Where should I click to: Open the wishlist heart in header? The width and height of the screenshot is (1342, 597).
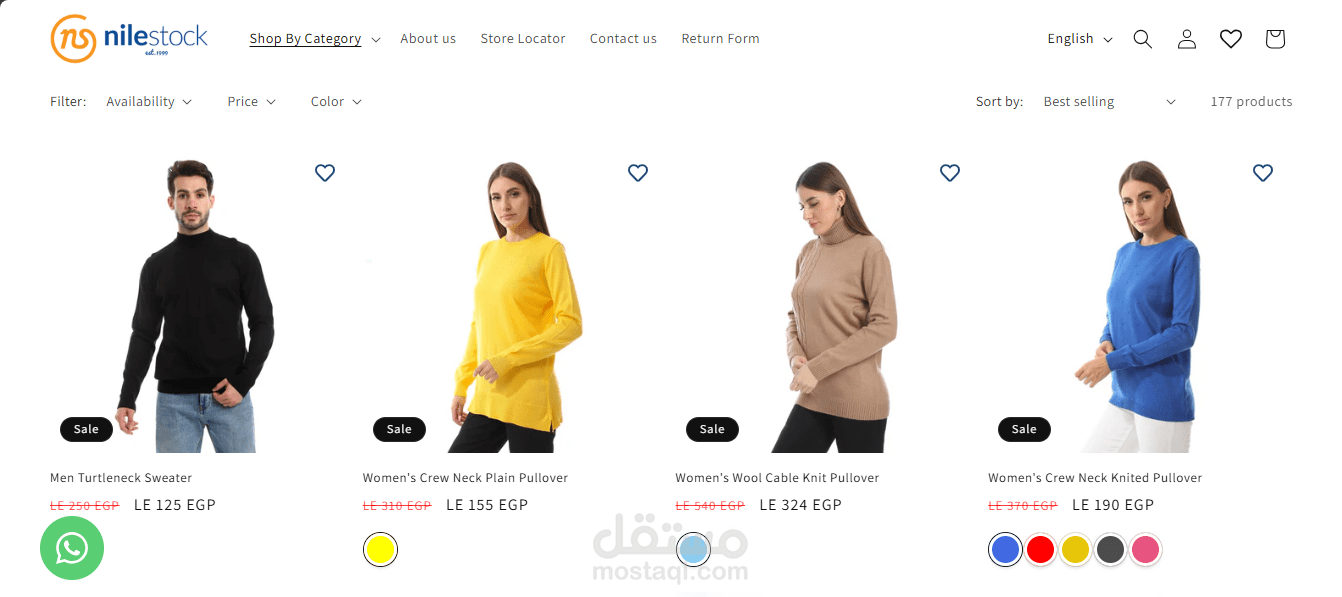[1230, 39]
